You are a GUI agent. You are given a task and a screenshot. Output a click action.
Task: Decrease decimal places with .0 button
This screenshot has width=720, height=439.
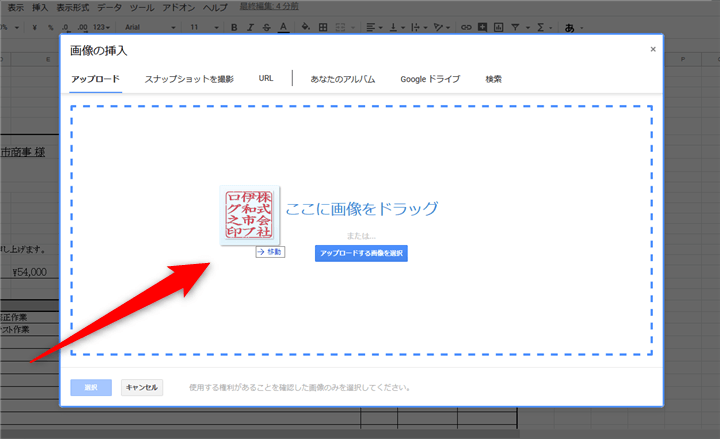(x=66, y=28)
